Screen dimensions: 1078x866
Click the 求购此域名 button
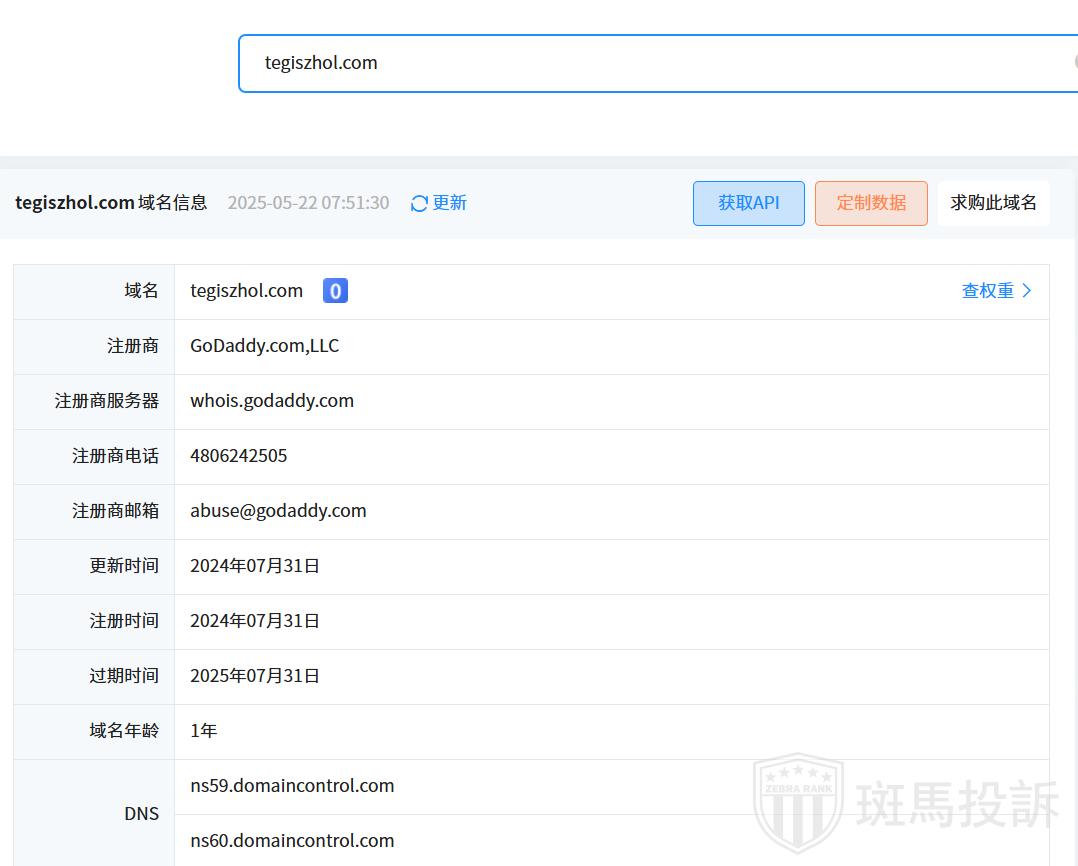point(993,203)
